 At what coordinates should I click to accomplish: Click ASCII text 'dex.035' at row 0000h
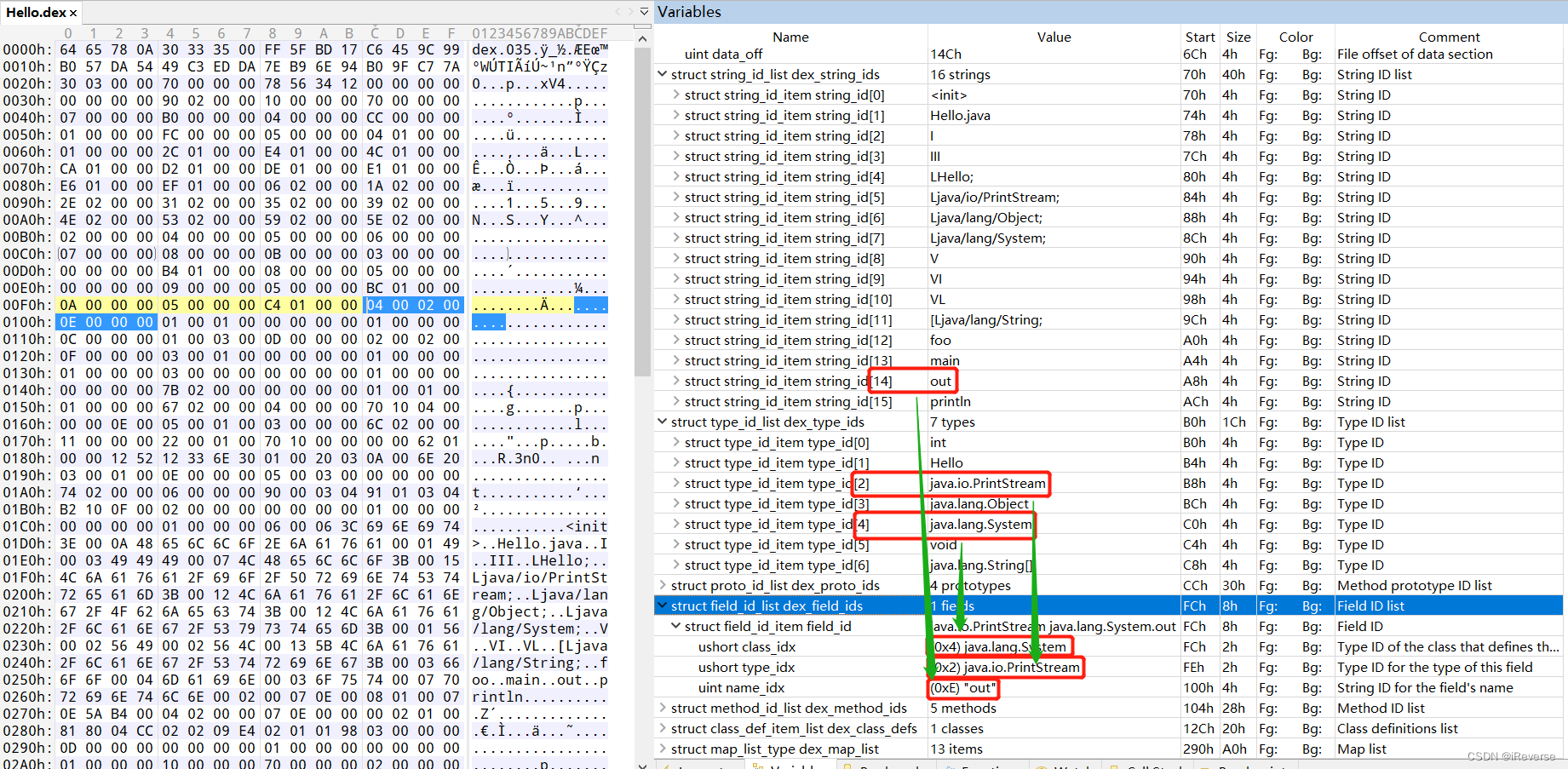point(502,49)
